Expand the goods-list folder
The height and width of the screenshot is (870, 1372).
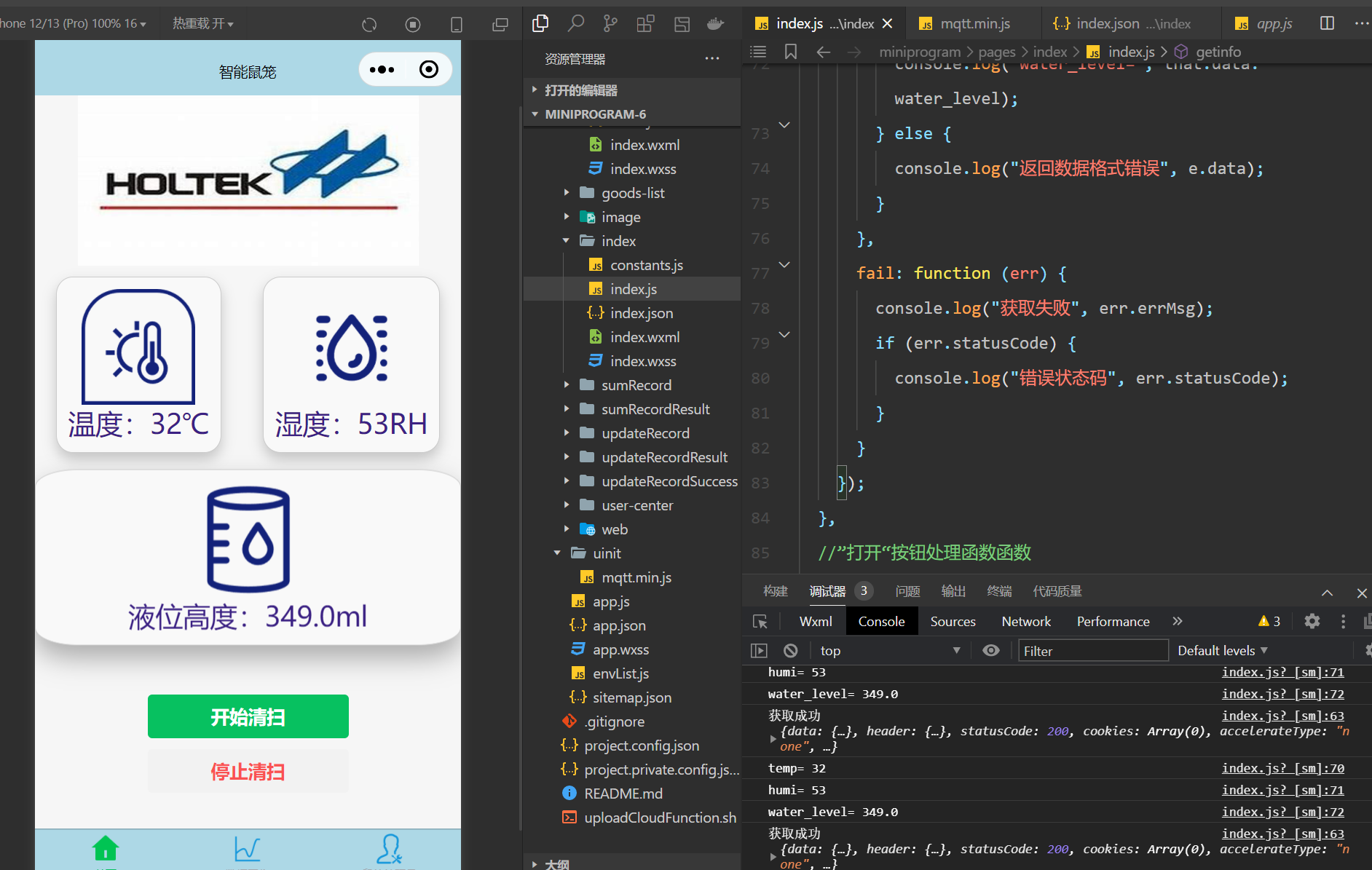point(633,193)
